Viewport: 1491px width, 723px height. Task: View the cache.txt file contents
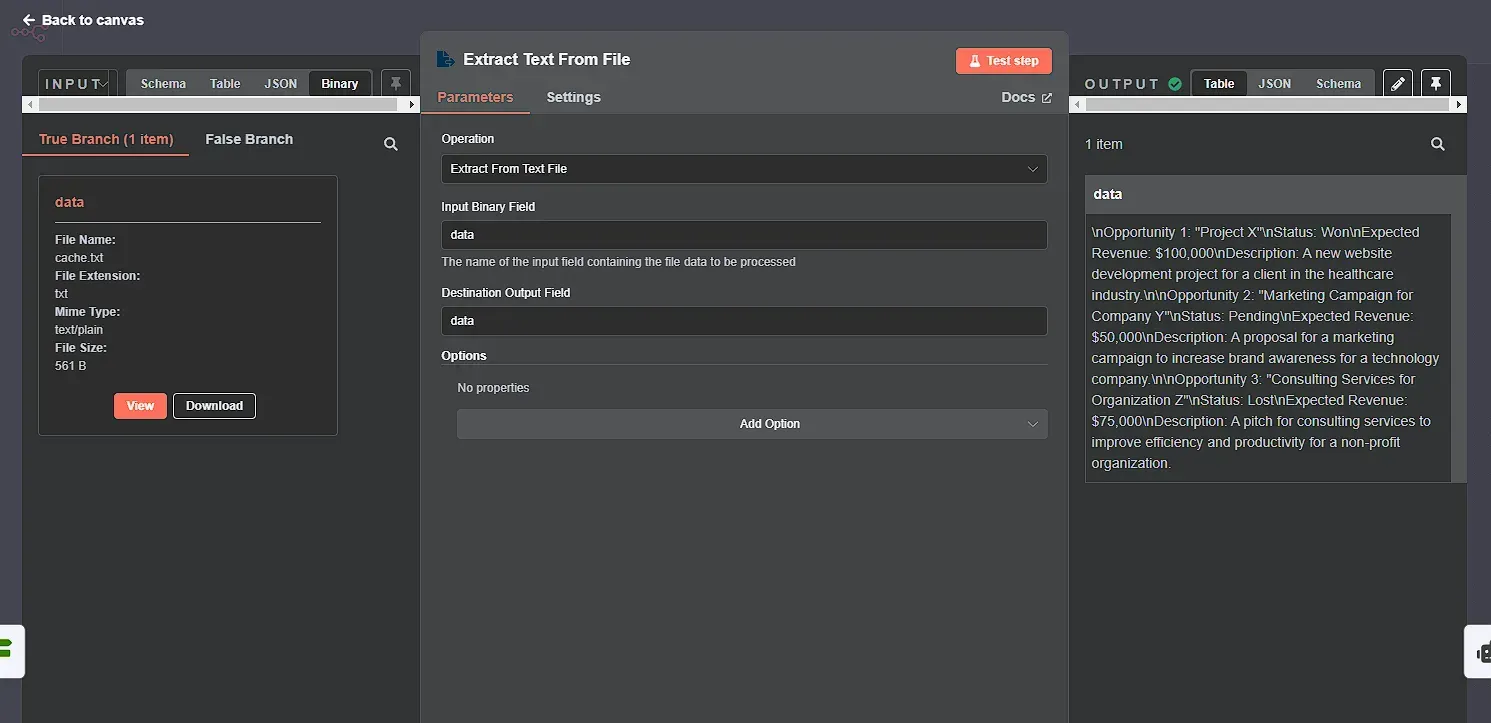[140, 405]
